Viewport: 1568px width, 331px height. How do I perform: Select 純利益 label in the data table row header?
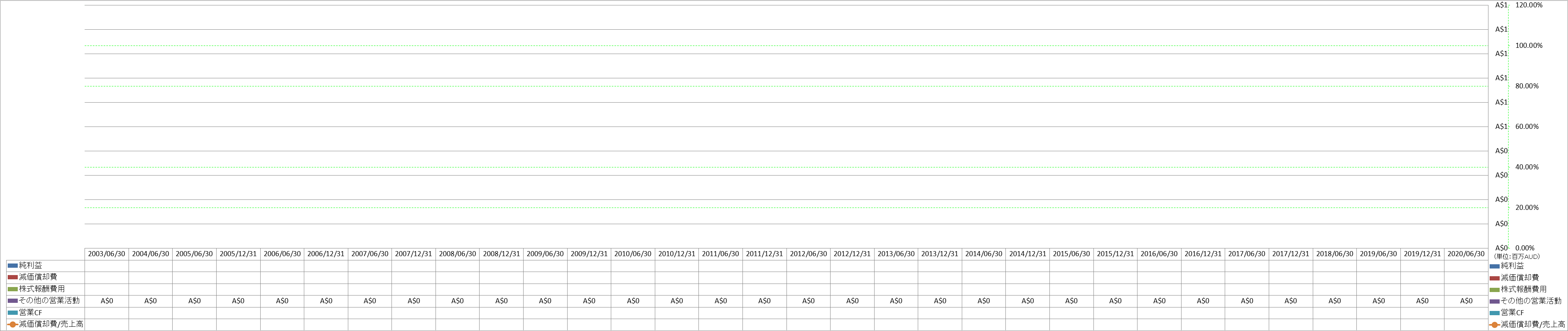pos(31,266)
